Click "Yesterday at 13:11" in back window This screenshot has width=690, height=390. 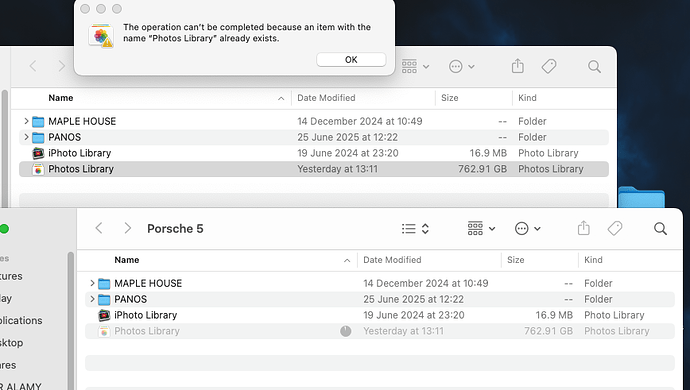[x=338, y=169]
